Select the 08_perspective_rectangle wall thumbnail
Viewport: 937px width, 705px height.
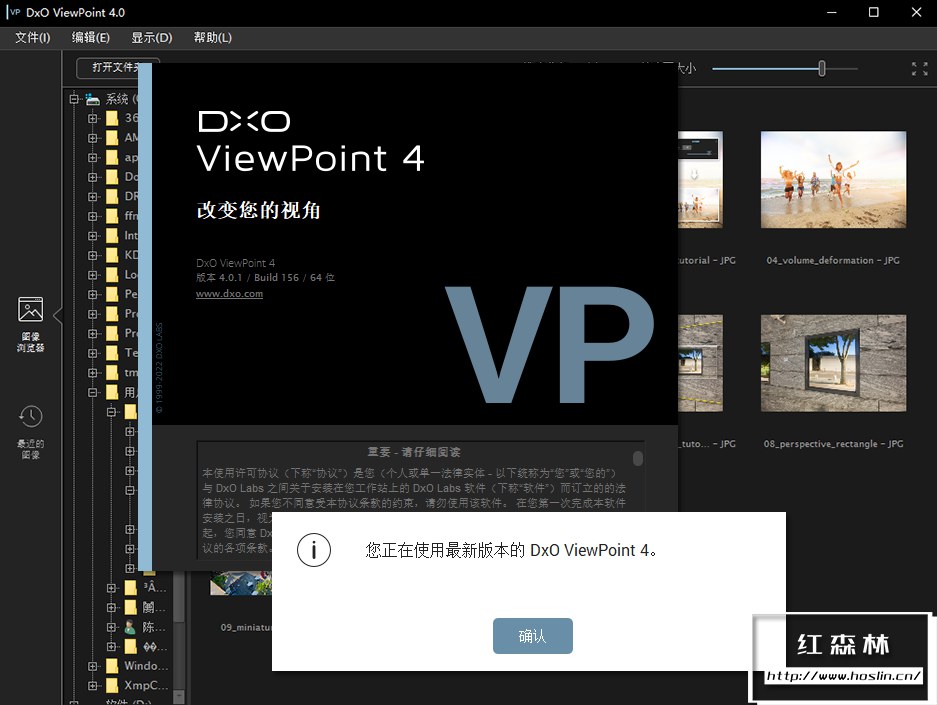point(833,363)
